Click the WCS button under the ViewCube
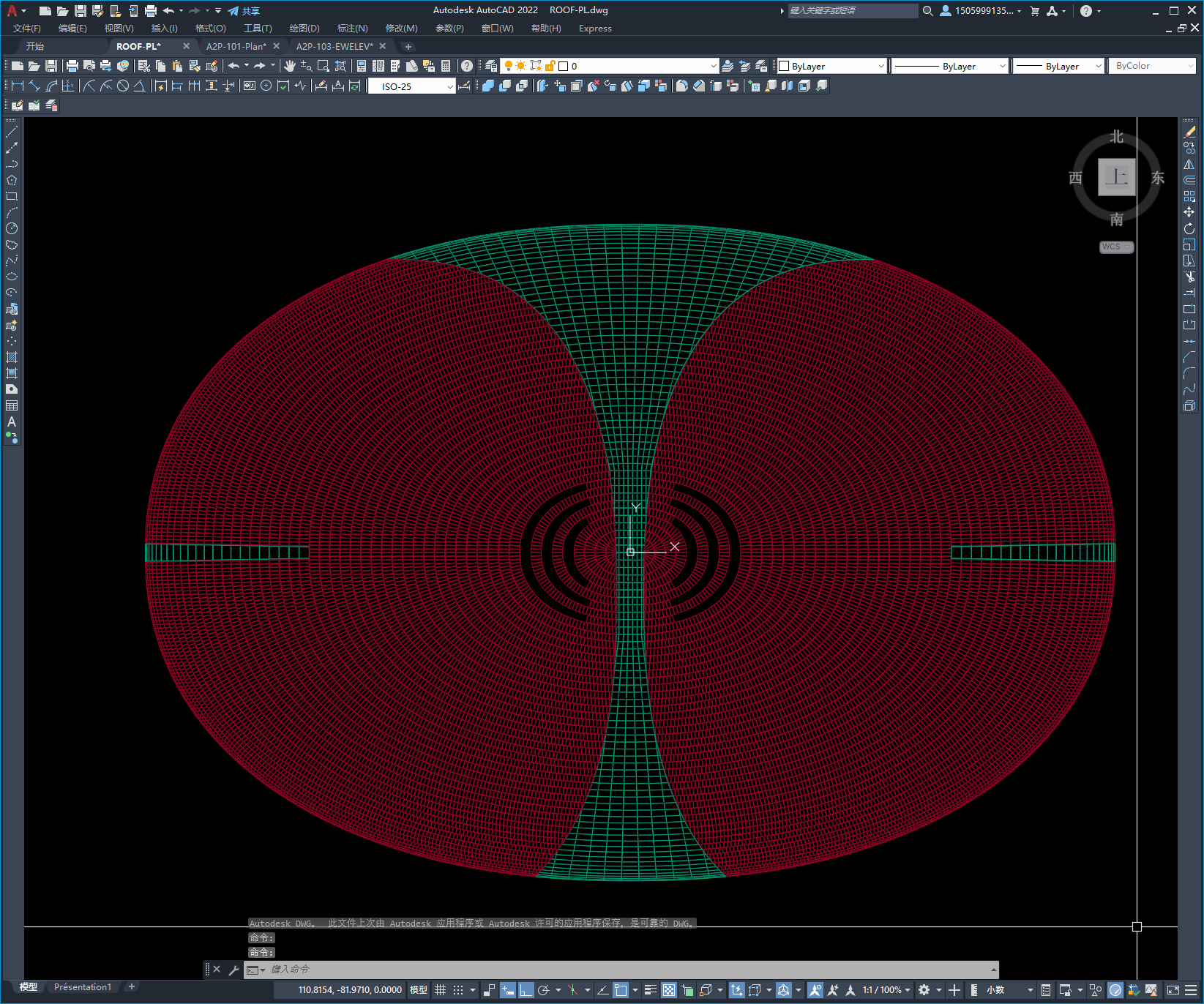Screen dimensions: 1204x1004 pyautogui.click(x=1115, y=247)
